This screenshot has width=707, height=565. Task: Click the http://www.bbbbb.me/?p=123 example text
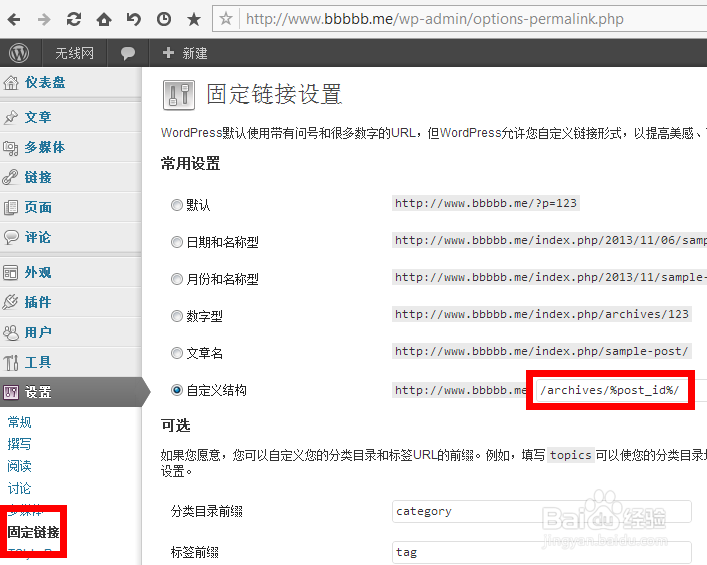[x=486, y=203]
